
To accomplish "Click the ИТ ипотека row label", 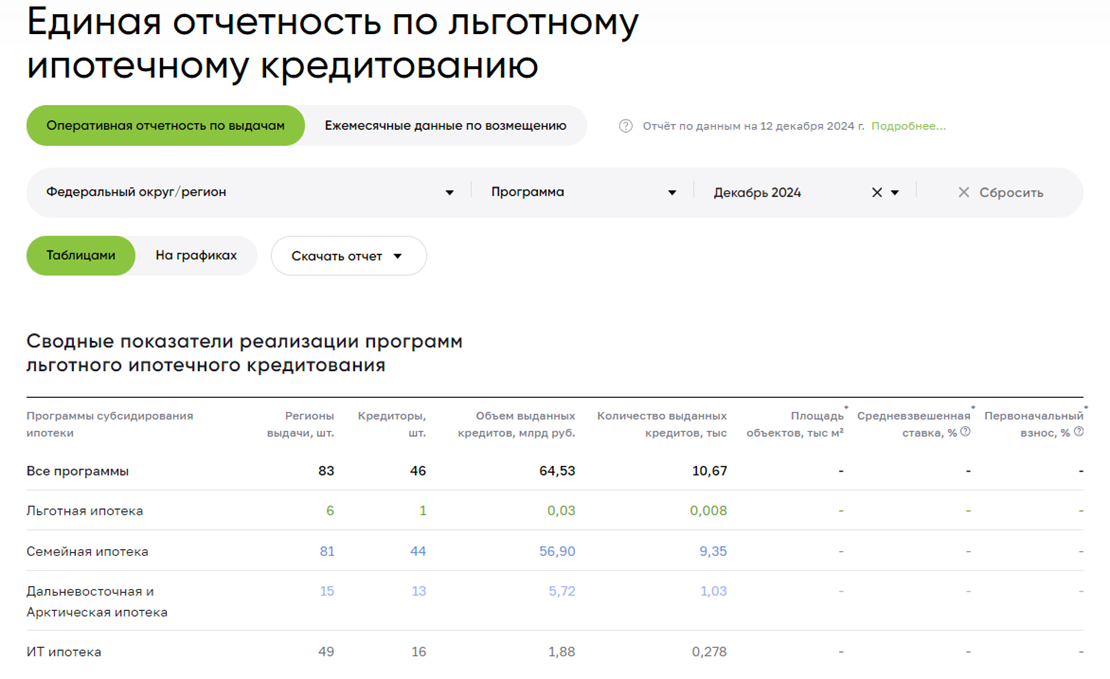I will click(x=64, y=651).
